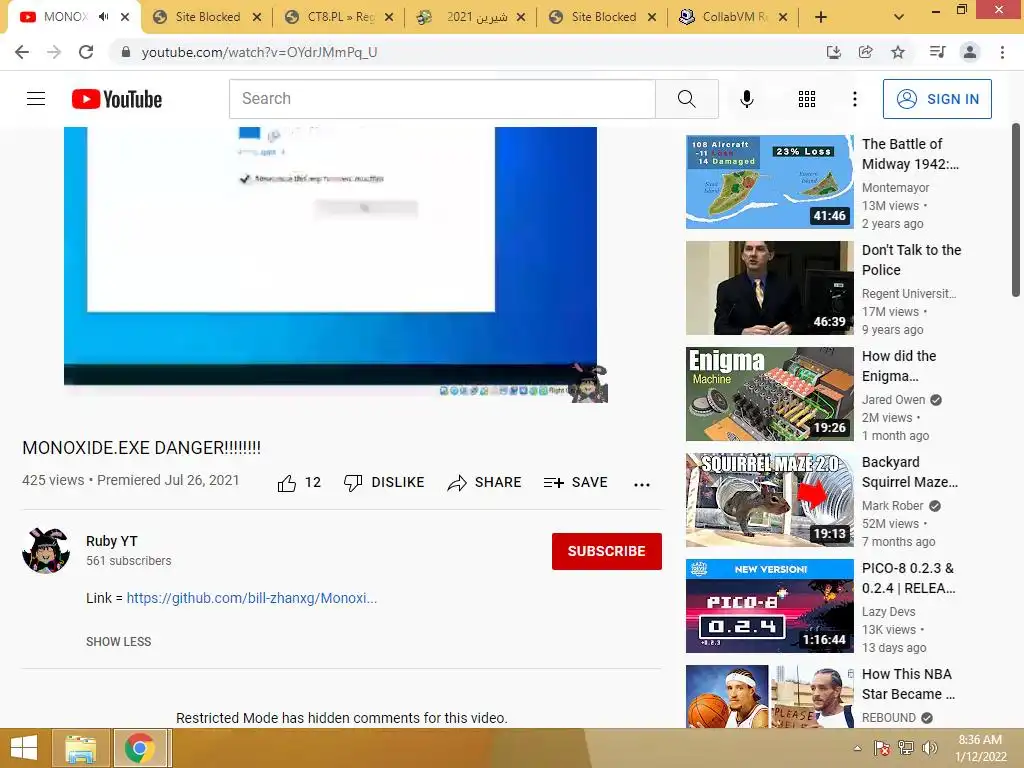Go to YouTube home via logo

pyautogui.click(x=117, y=99)
